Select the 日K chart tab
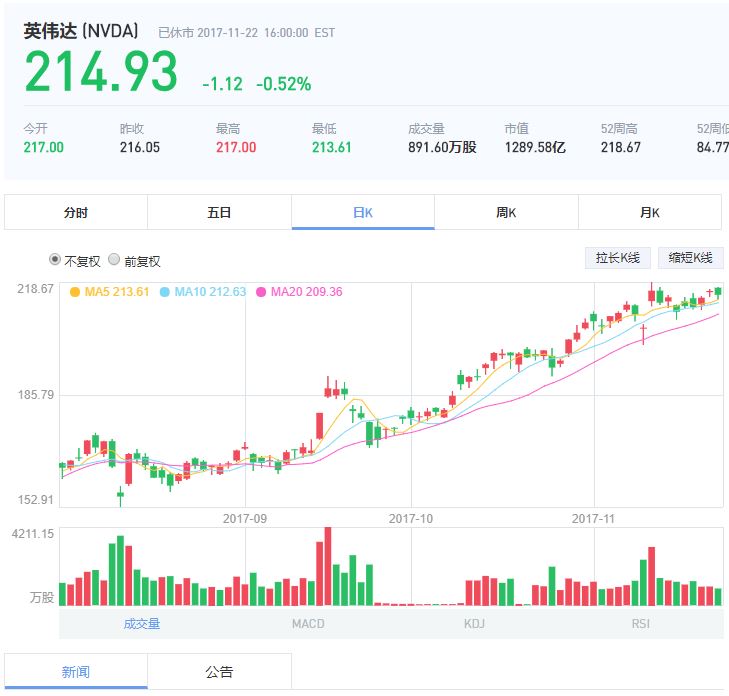The image size is (729, 696). click(363, 212)
